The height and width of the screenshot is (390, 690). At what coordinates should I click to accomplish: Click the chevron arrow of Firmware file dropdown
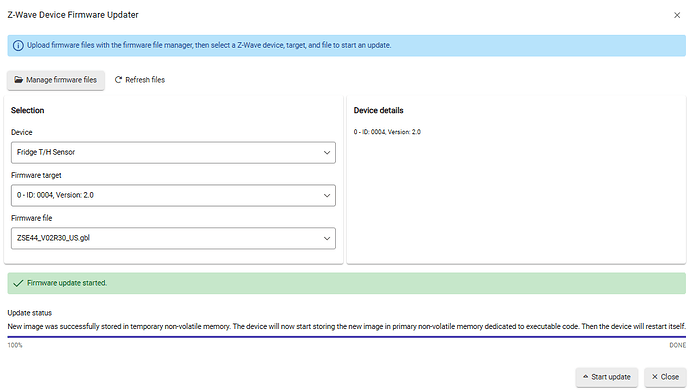tap(327, 239)
